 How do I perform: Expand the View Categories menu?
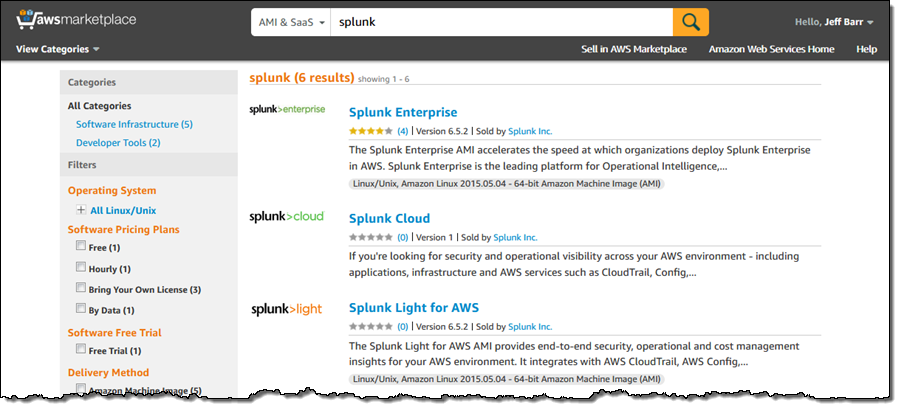tap(58, 49)
